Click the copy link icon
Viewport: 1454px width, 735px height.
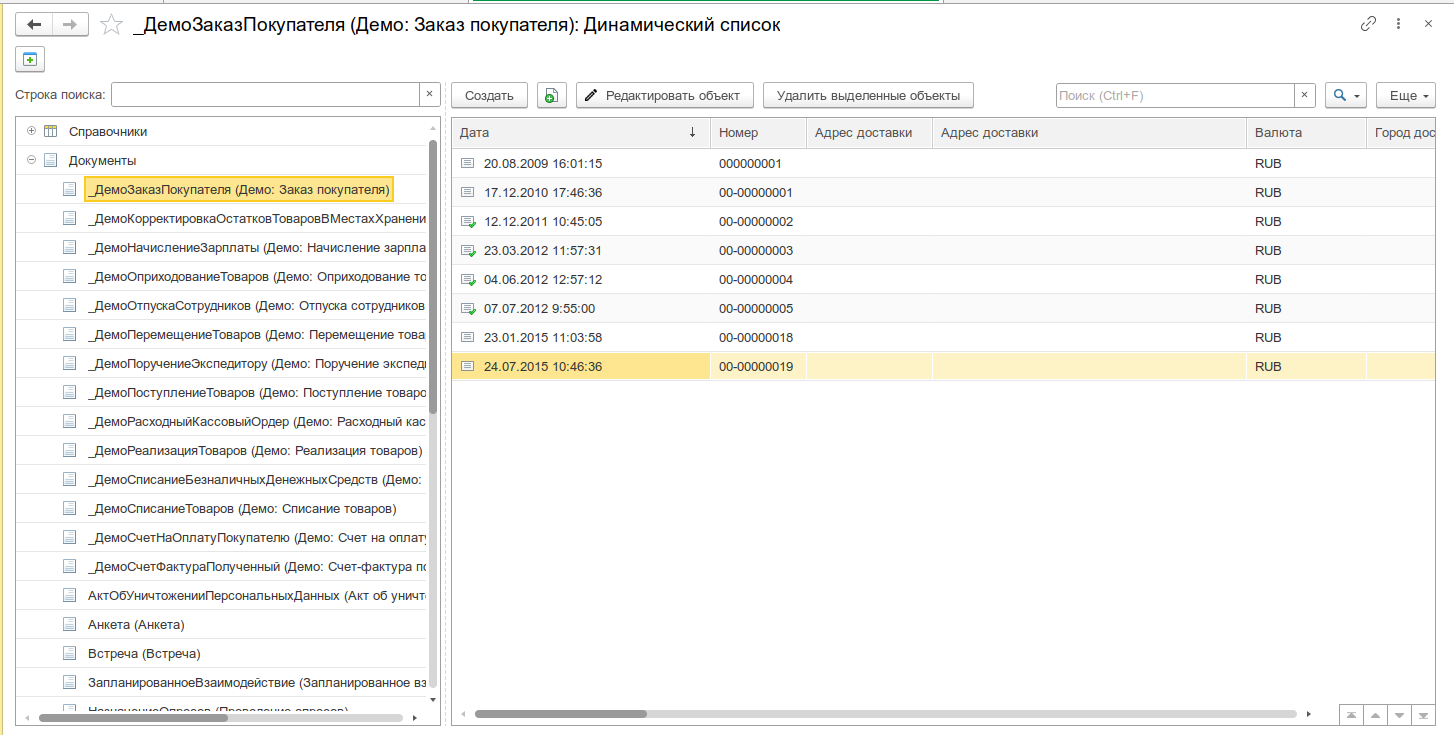pos(1368,24)
